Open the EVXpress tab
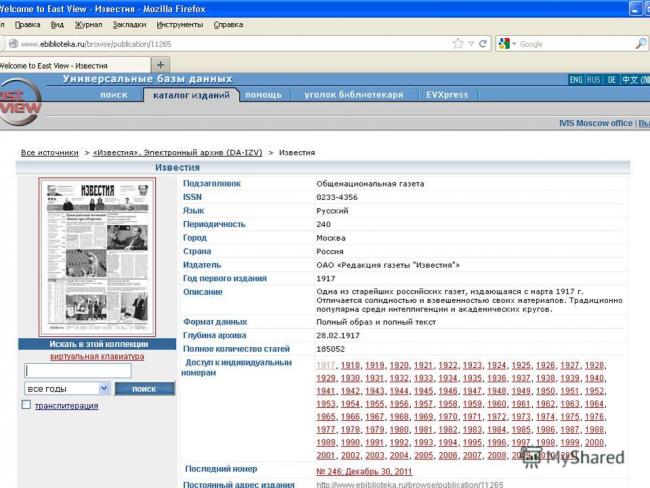The height and width of the screenshot is (488, 650). [447, 95]
